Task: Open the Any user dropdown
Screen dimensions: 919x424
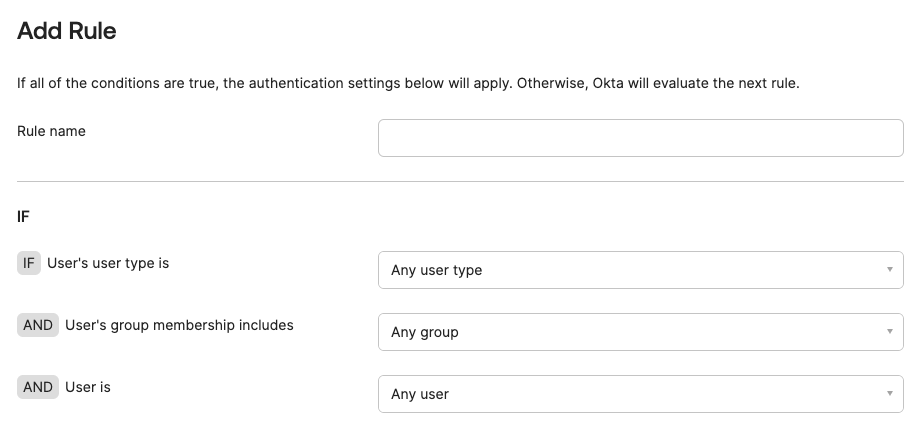Action: pos(640,394)
